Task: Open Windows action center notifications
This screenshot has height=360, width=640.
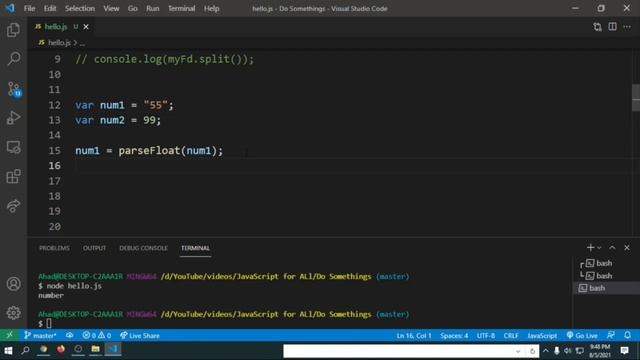Action: tap(624, 351)
